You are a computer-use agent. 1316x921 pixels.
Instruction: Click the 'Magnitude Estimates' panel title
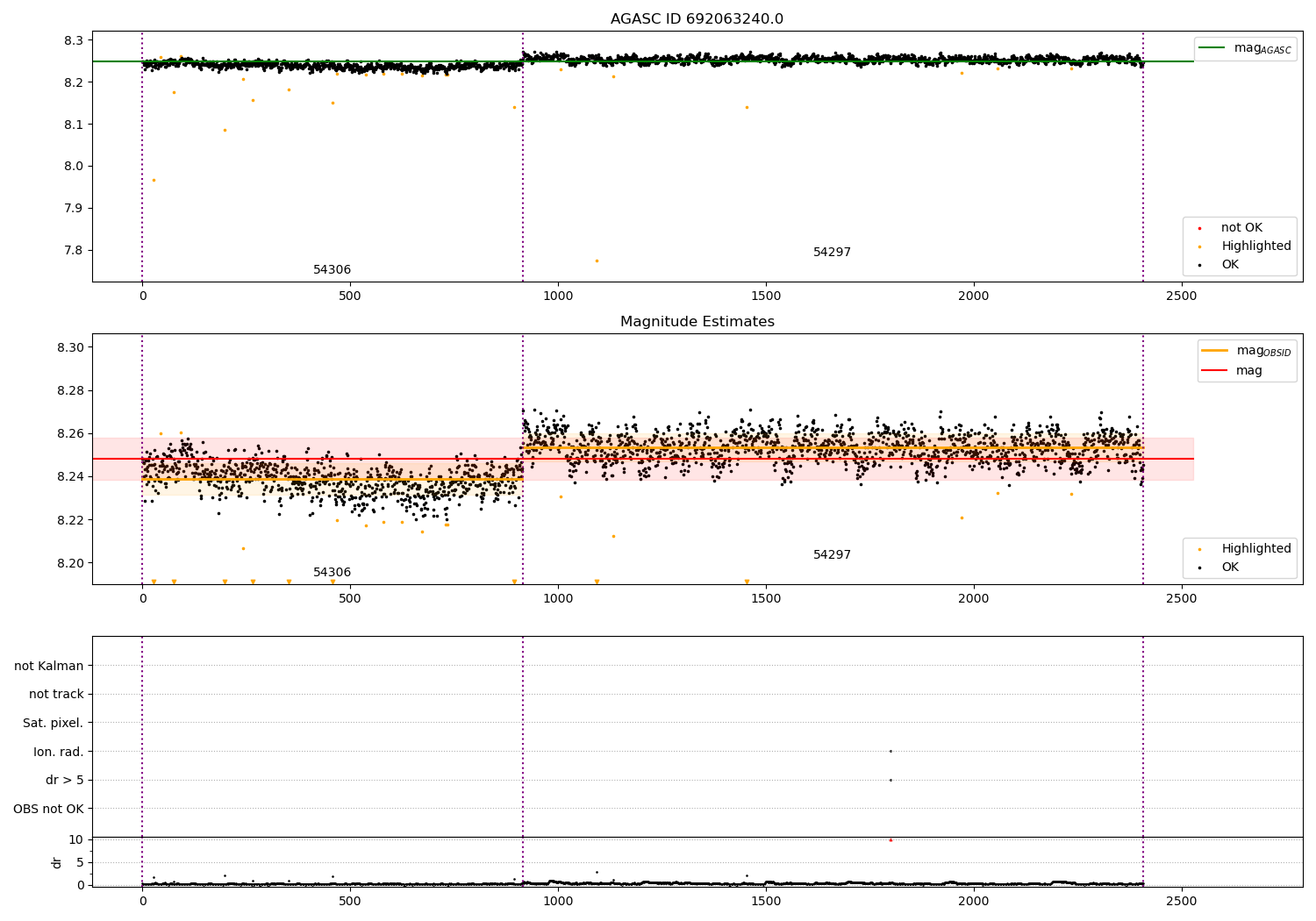[697, 322]
